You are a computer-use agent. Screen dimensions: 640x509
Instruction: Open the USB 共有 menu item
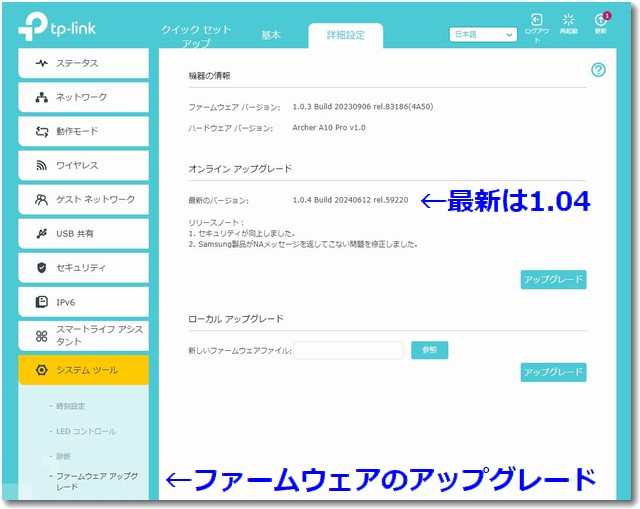click(83, 233)
